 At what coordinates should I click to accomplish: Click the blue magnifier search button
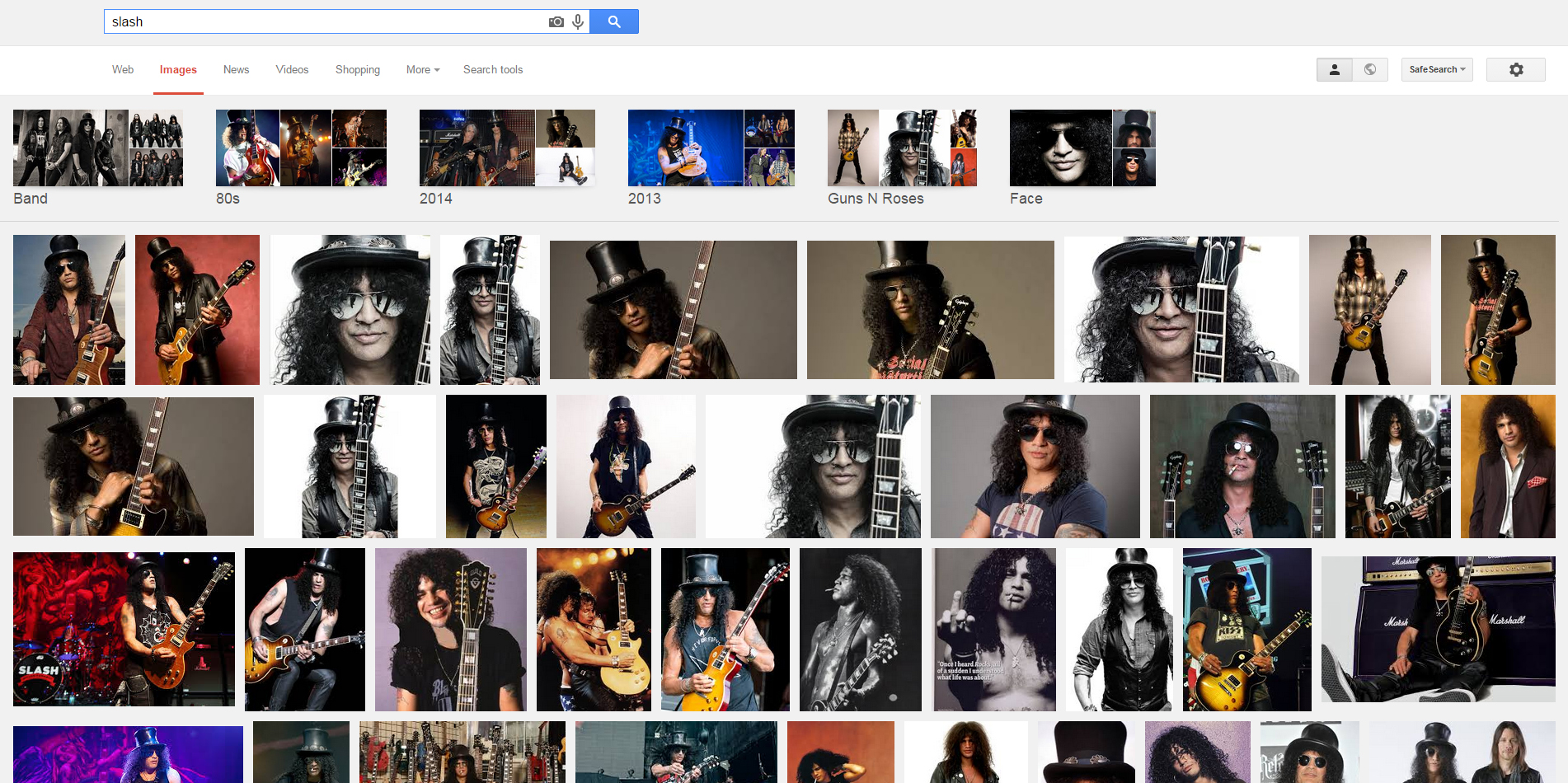point(614,21)
